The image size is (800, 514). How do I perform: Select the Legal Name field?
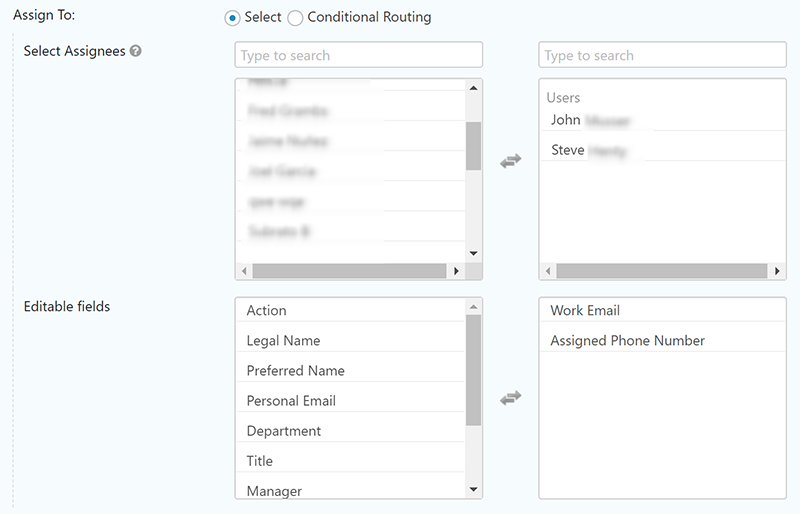[x=351, y=340]
